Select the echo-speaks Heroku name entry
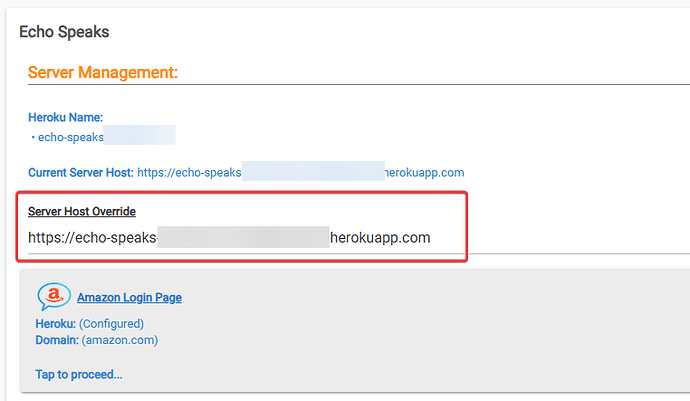The height and width of the screenshot is (401, 690). [x=104, y=137]
